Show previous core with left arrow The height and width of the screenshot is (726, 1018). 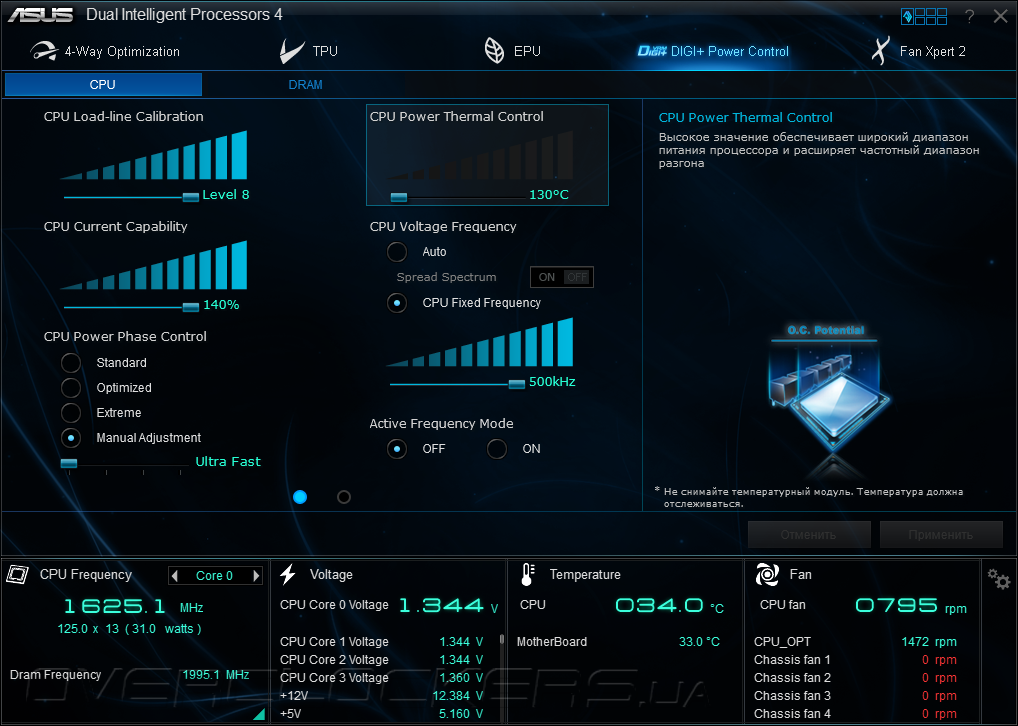174,575
